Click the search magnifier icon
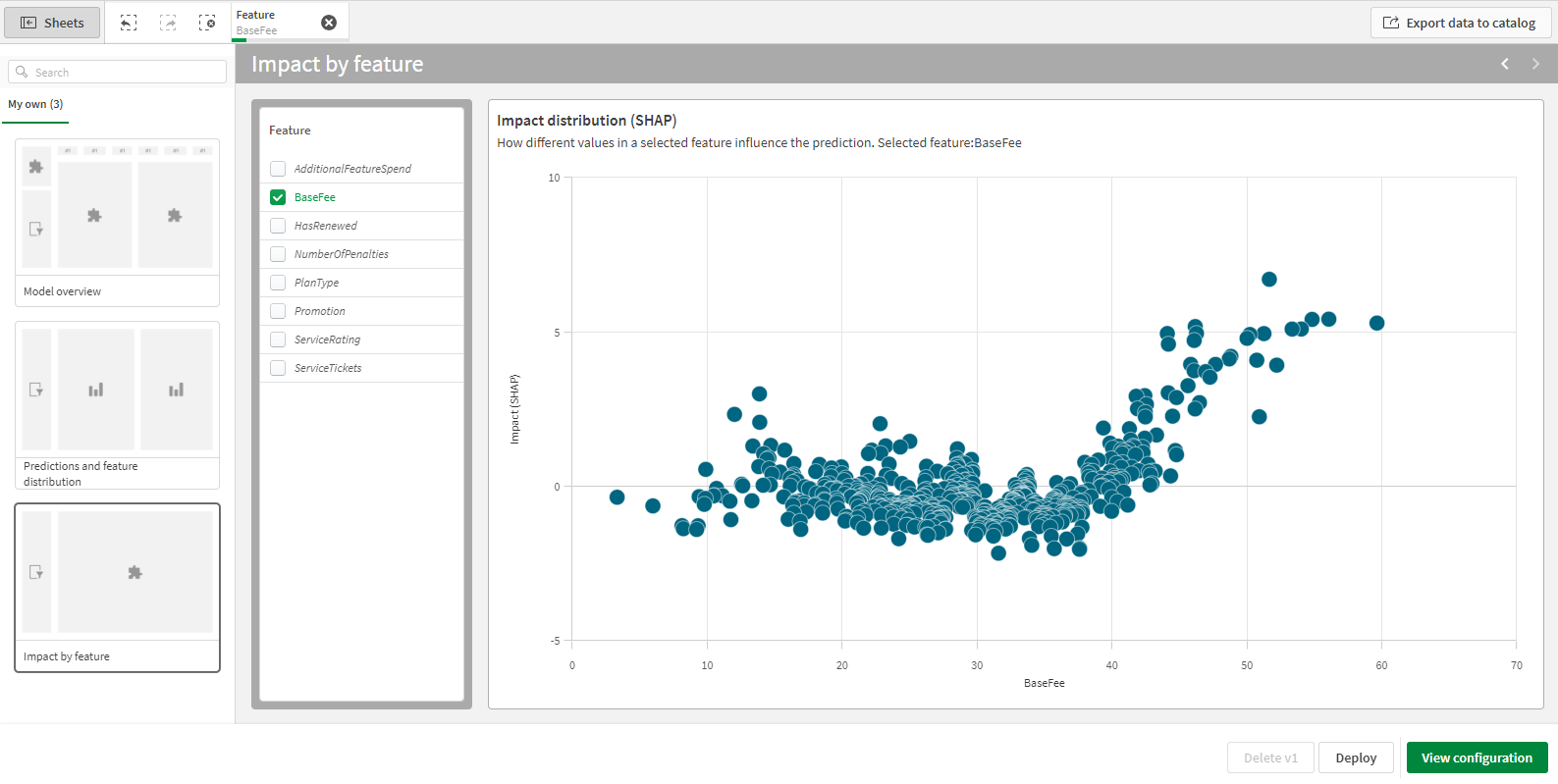This screenshot has width=1558, height=784. point(22,72)
